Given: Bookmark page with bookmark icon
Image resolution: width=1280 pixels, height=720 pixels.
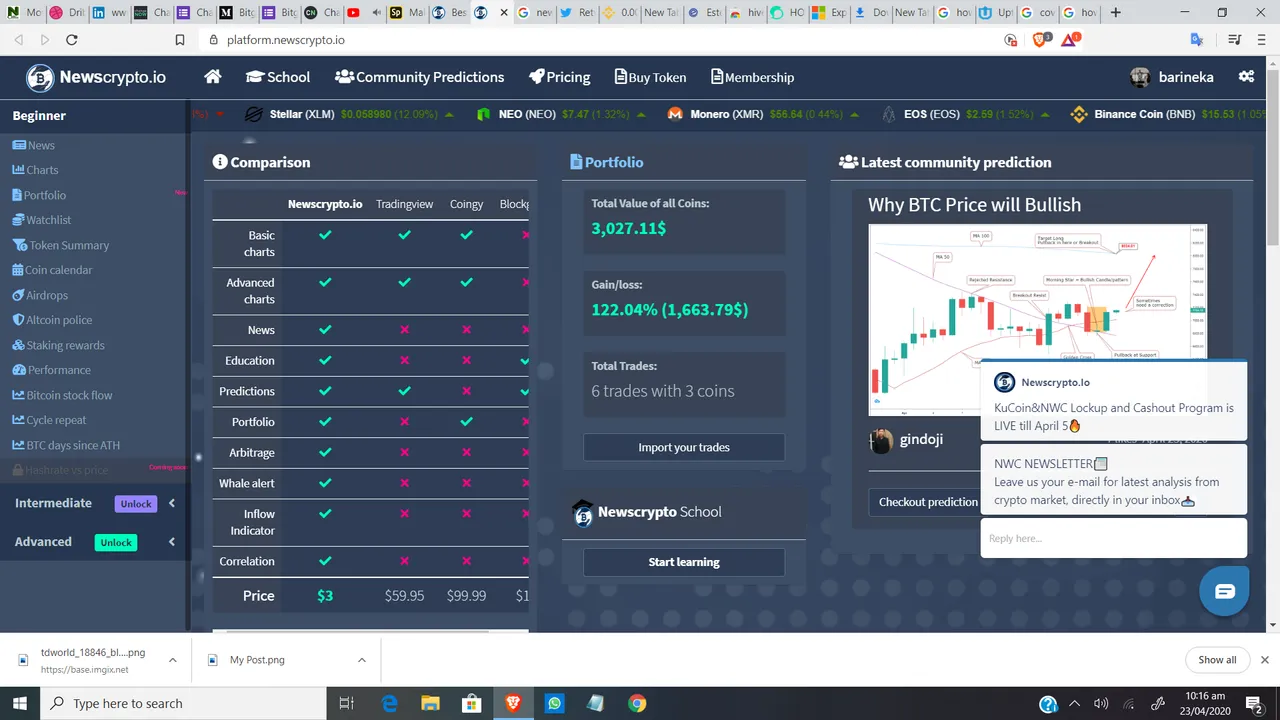Looking at the screenshot, I should click(x=180, y=40).
